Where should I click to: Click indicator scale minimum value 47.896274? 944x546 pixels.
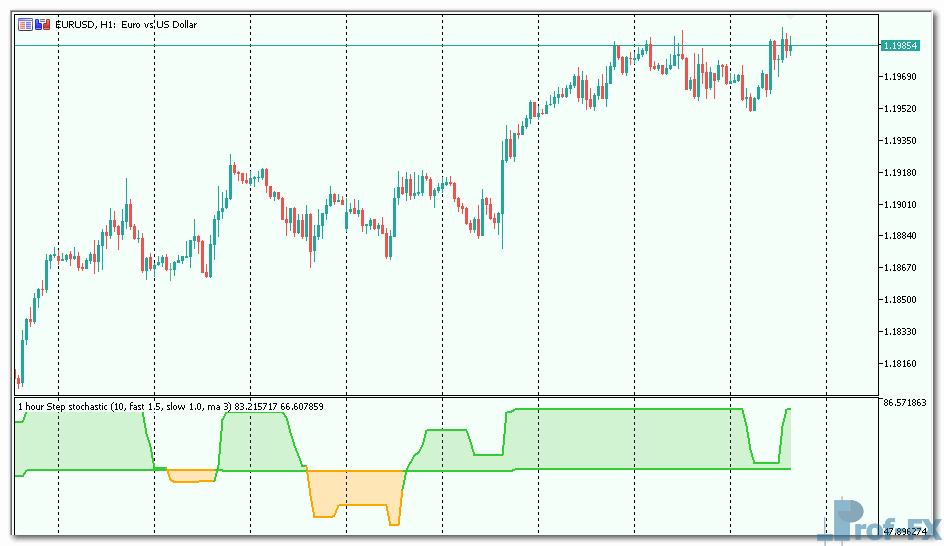tap(905, 532)
